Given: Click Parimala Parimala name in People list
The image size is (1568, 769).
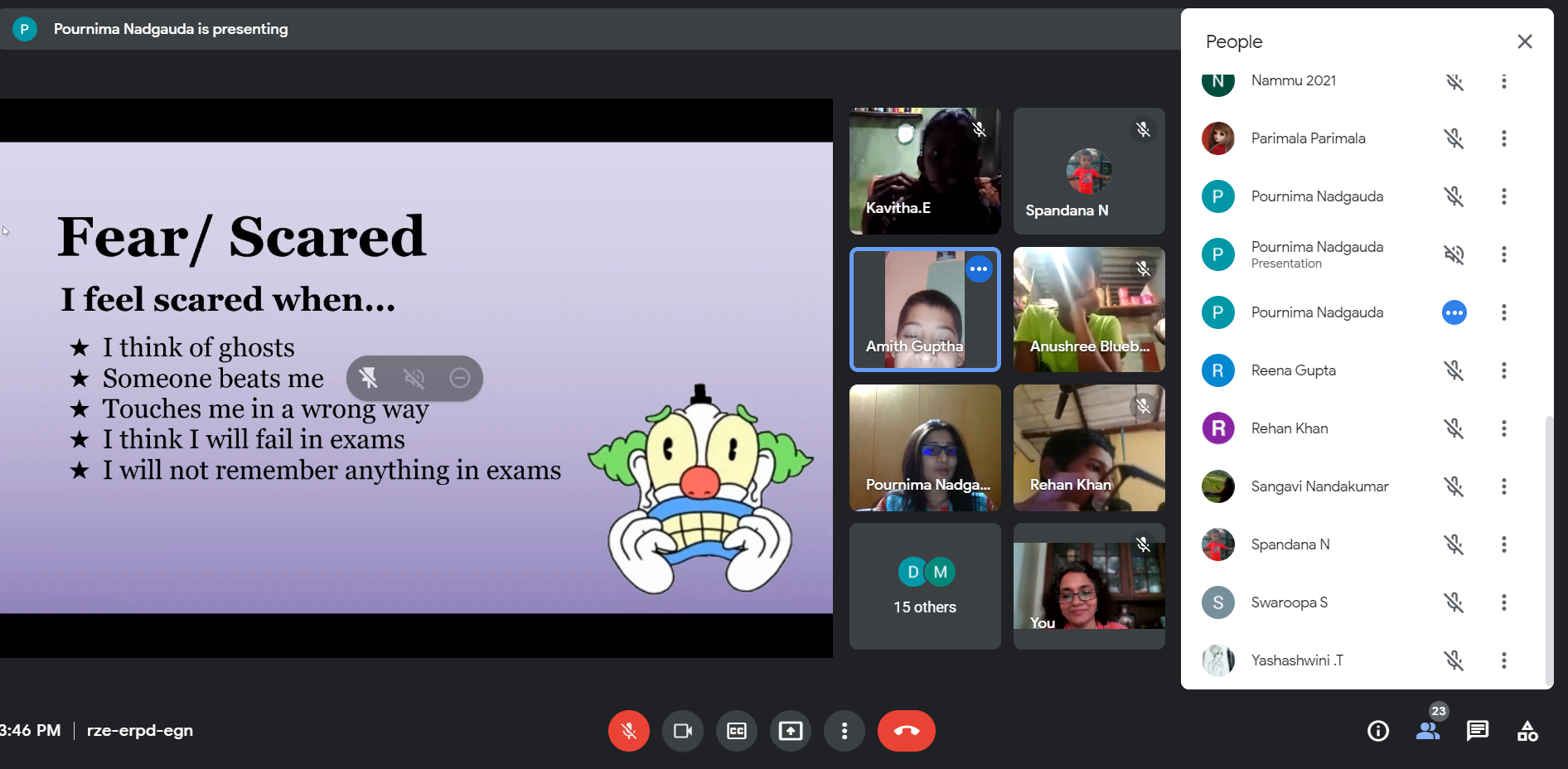Looking at the screenshot, I should pyautogui.click(x=1309, y=138).
